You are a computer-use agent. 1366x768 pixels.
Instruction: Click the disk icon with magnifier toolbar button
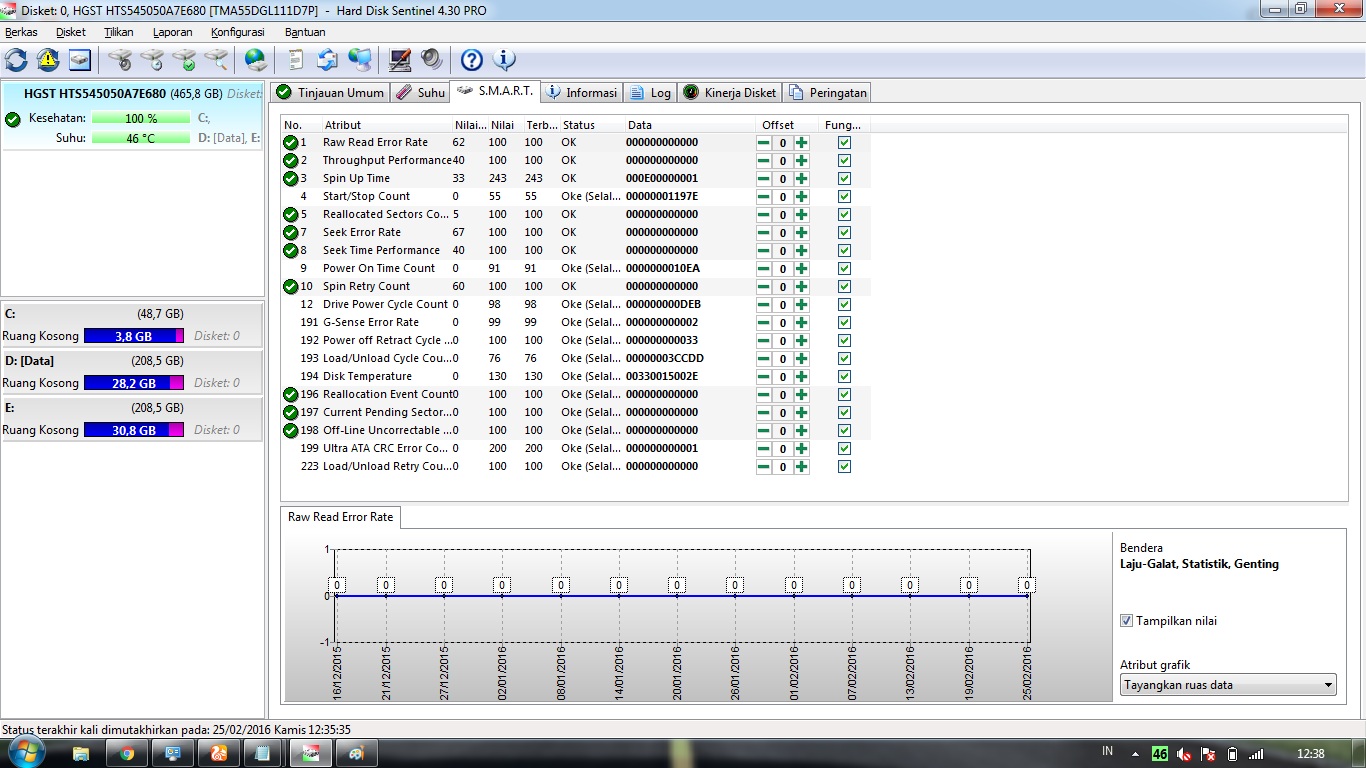(x=216, y=60)
